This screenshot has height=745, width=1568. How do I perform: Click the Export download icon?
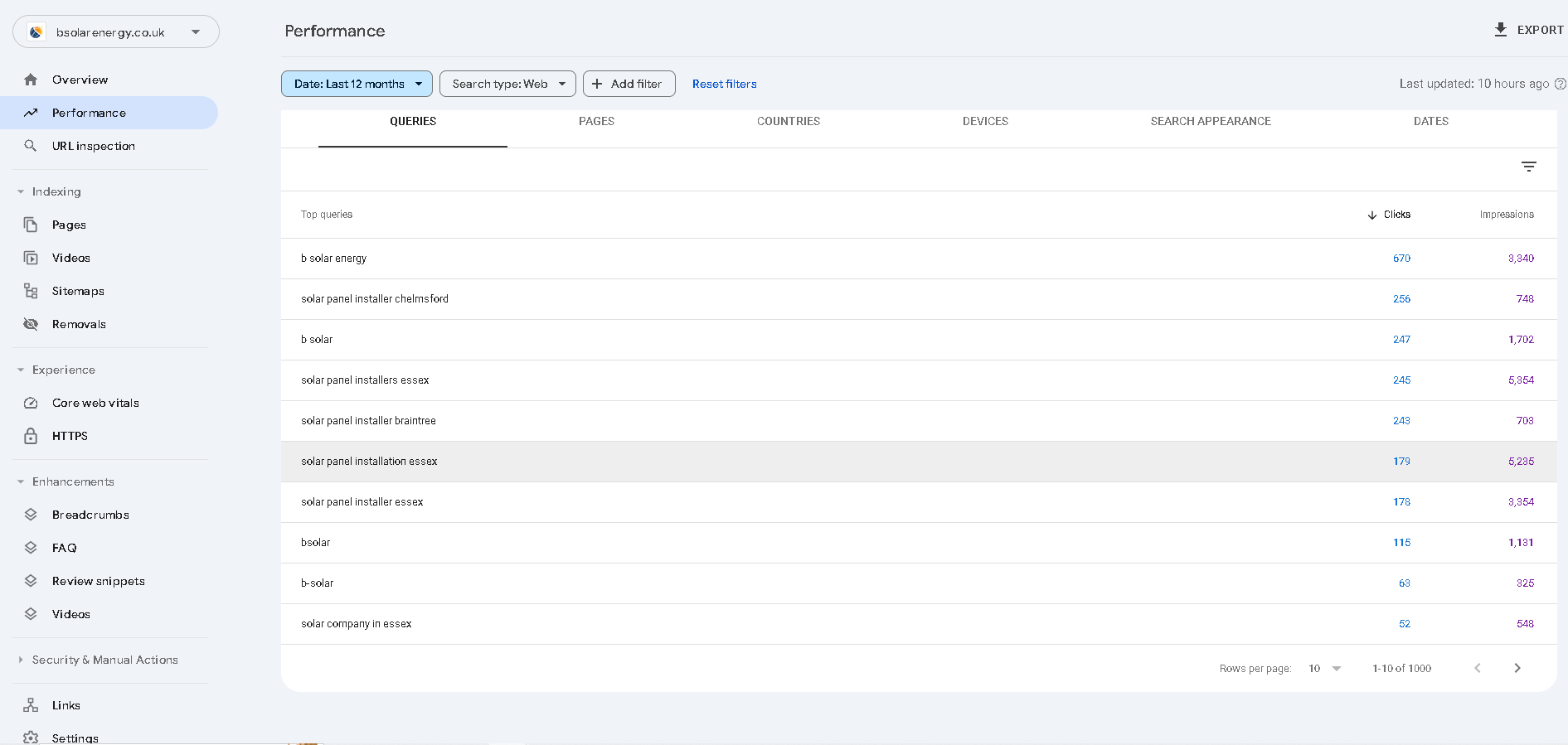tap(1500, 30)
